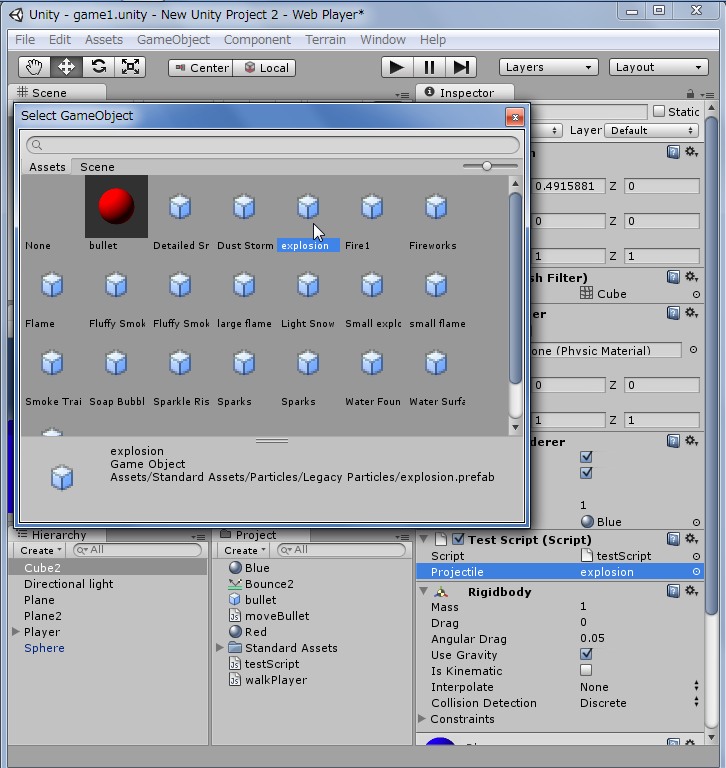Click the thumbnail size slider

point(487,166)
